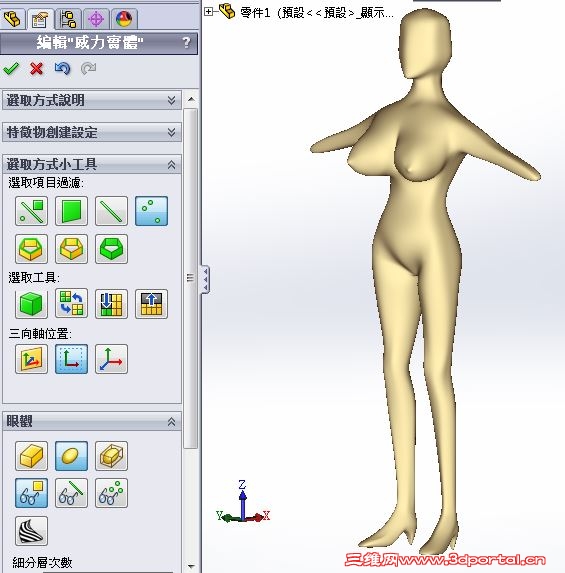Accept edits with the green checkmark
The height and width of the screenshot is (573, 565).
coord(11,68)
